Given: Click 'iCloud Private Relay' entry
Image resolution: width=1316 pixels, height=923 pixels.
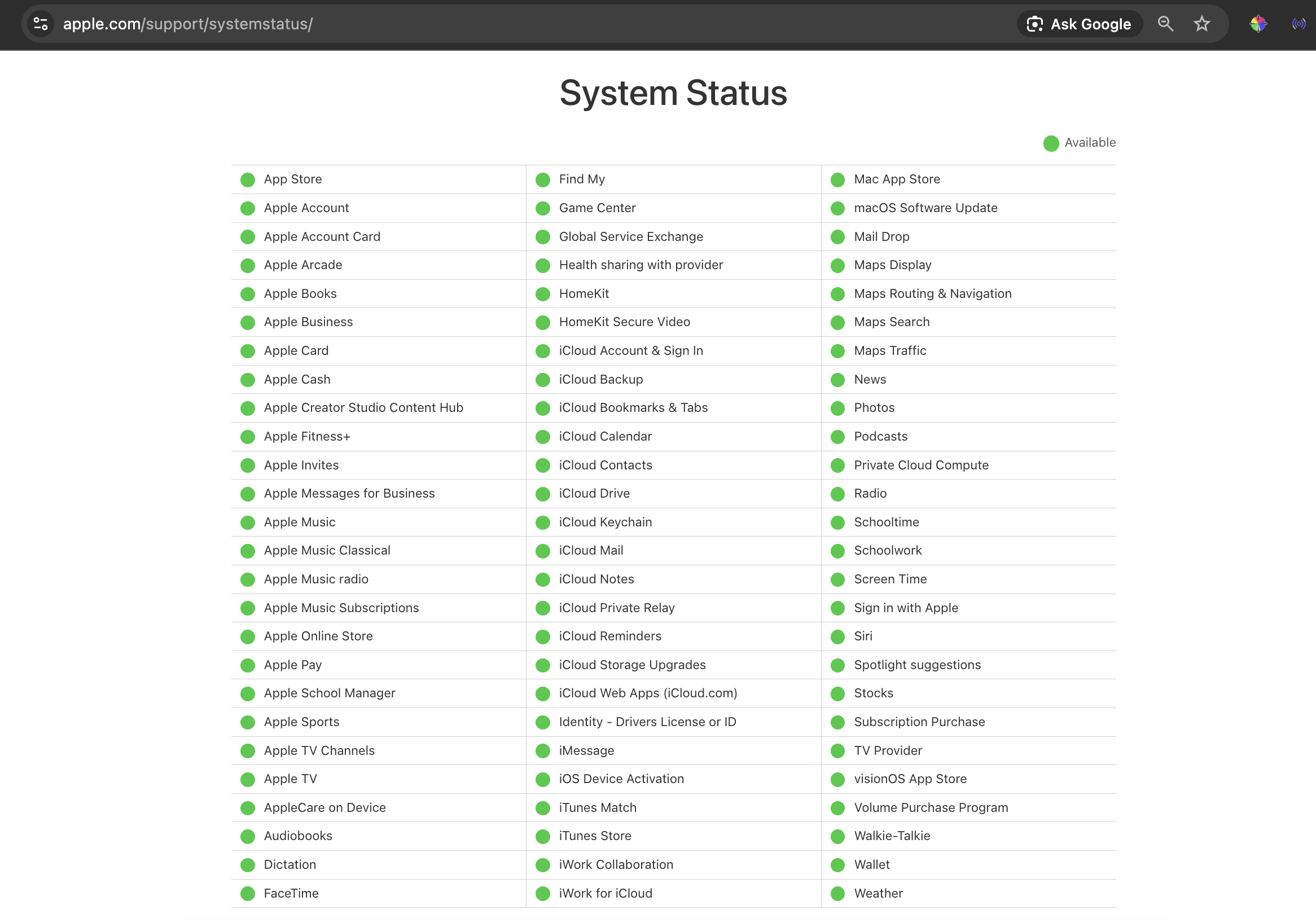Looking at the screenshot, I should (x=617, y=608).
